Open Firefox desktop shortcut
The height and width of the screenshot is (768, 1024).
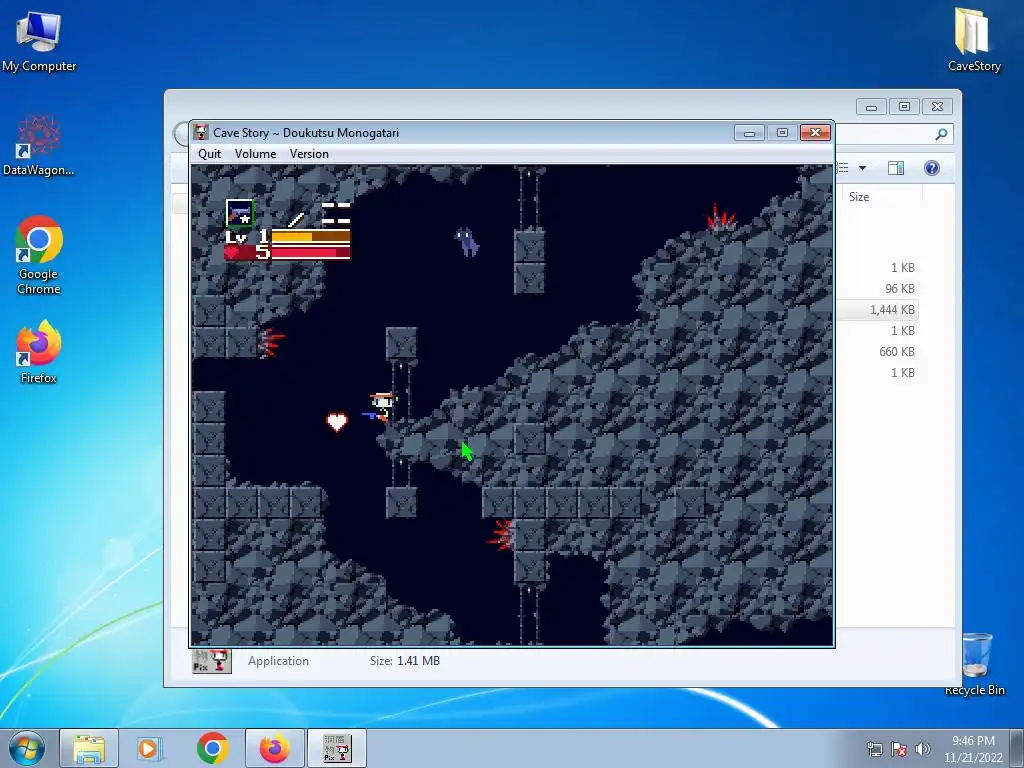[39, 352]
